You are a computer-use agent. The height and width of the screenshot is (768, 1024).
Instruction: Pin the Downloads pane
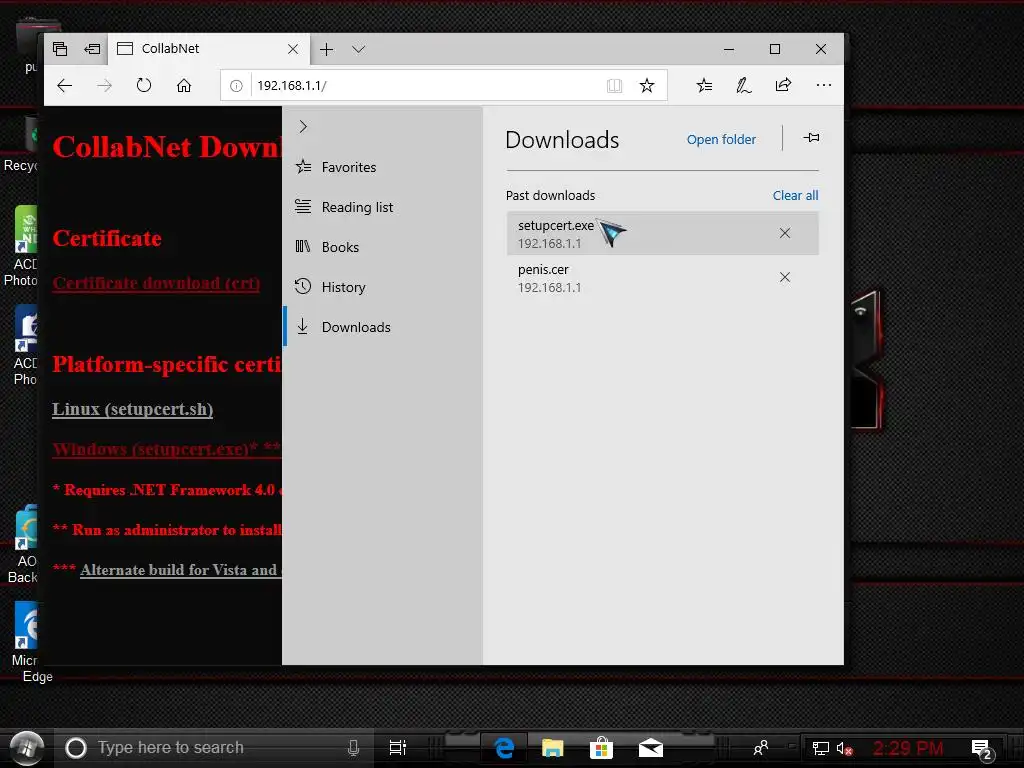[811, 138]
